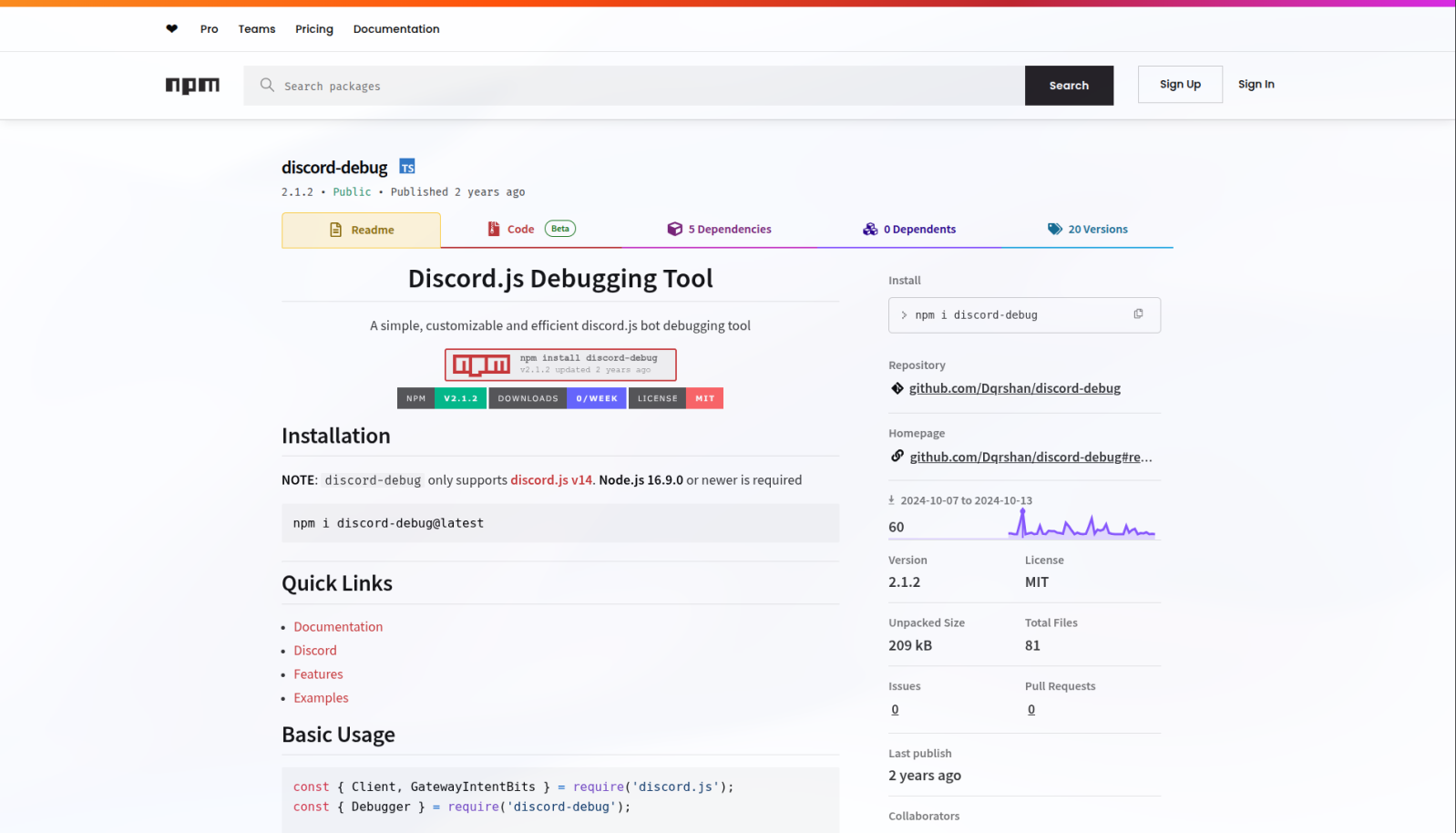Image resolution: width=1456 pixels, height=833 pixels.
Task: Open the Pull Requests count link
Action: tap(1031, 709)
